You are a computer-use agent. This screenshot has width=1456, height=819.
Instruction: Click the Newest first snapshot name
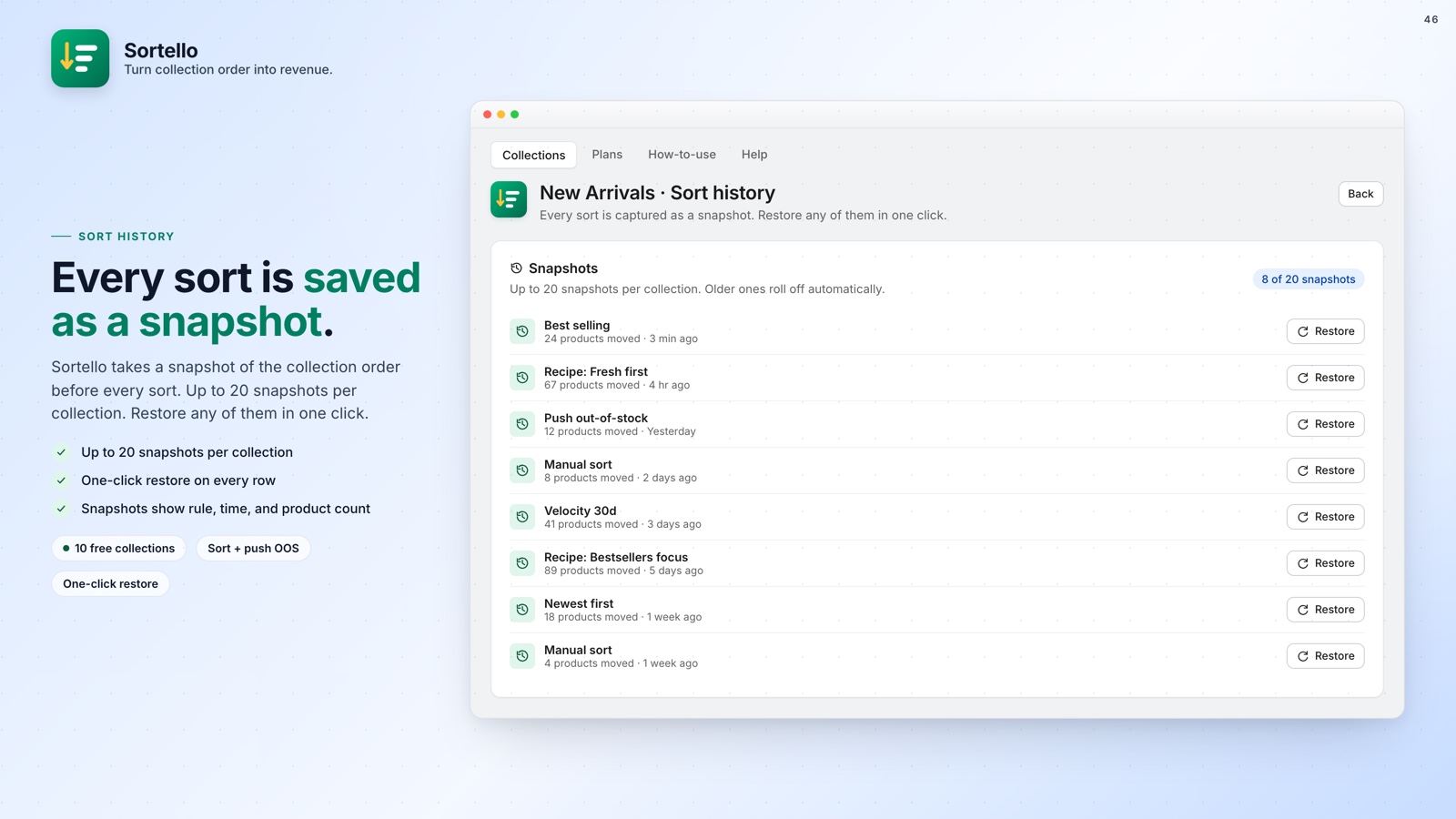[579, 603]
